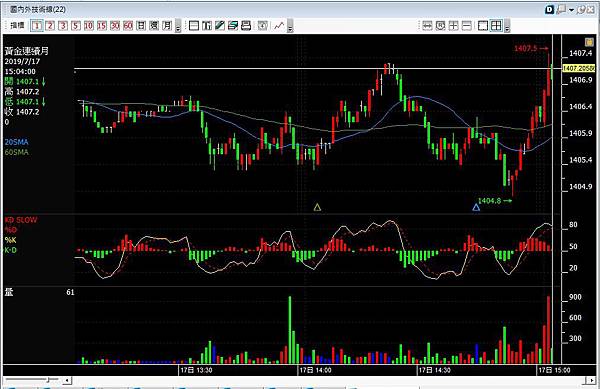The image size is (600, 389).
Task: Click the chart zoom slider at bottom left
Action: click(x=32, y=379)
